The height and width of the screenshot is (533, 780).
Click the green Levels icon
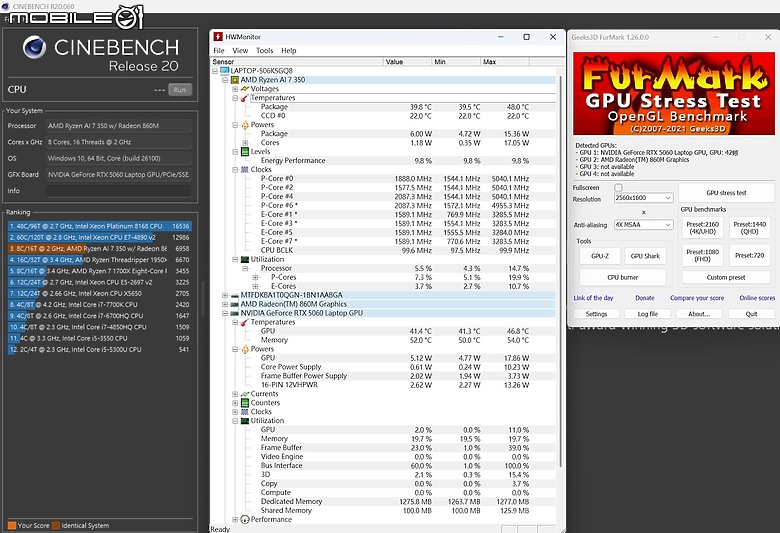tap(245, 151)
